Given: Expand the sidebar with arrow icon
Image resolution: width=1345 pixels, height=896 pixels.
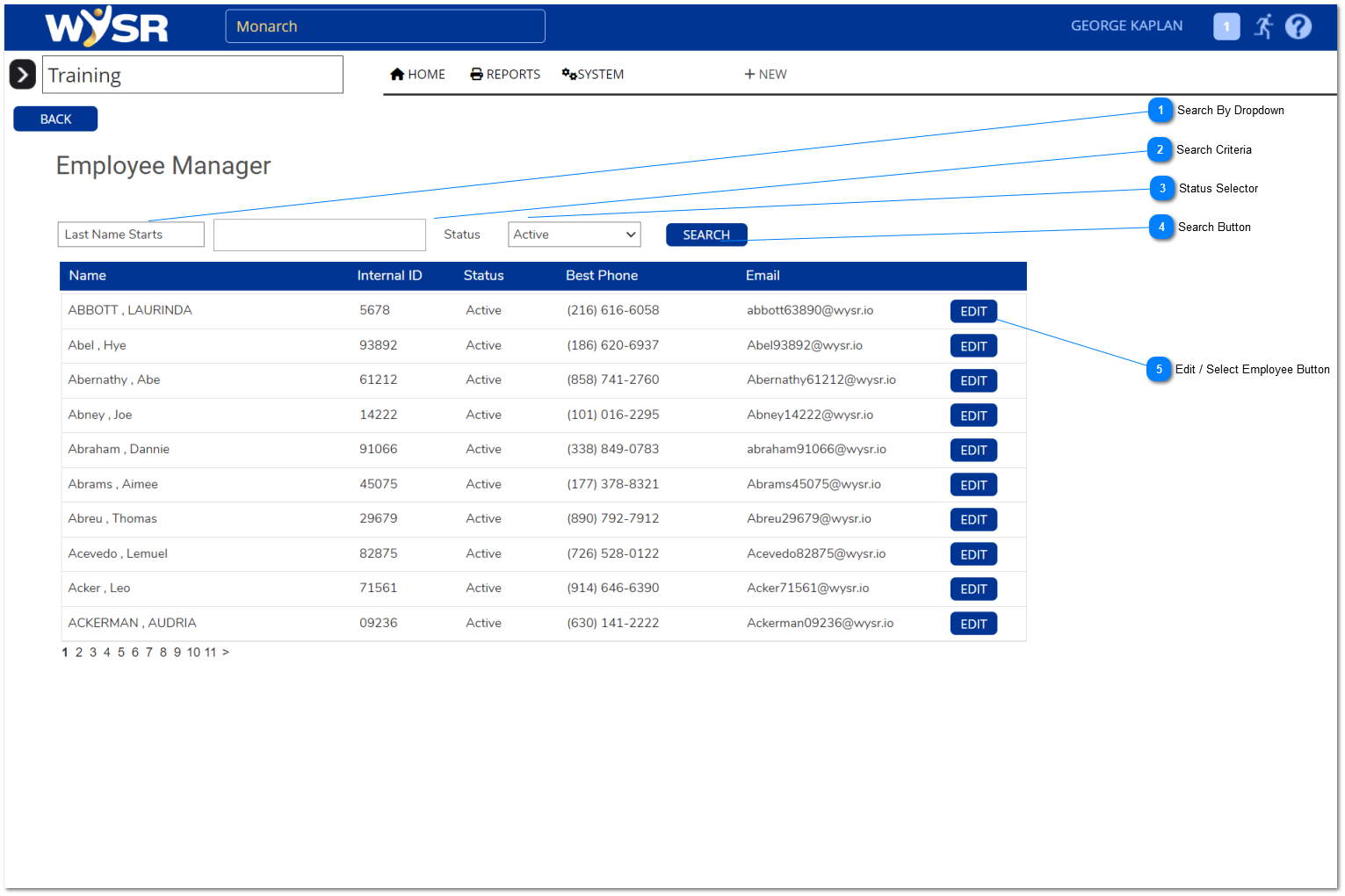Looking at the screenshot, I should (x=22, y=75).
